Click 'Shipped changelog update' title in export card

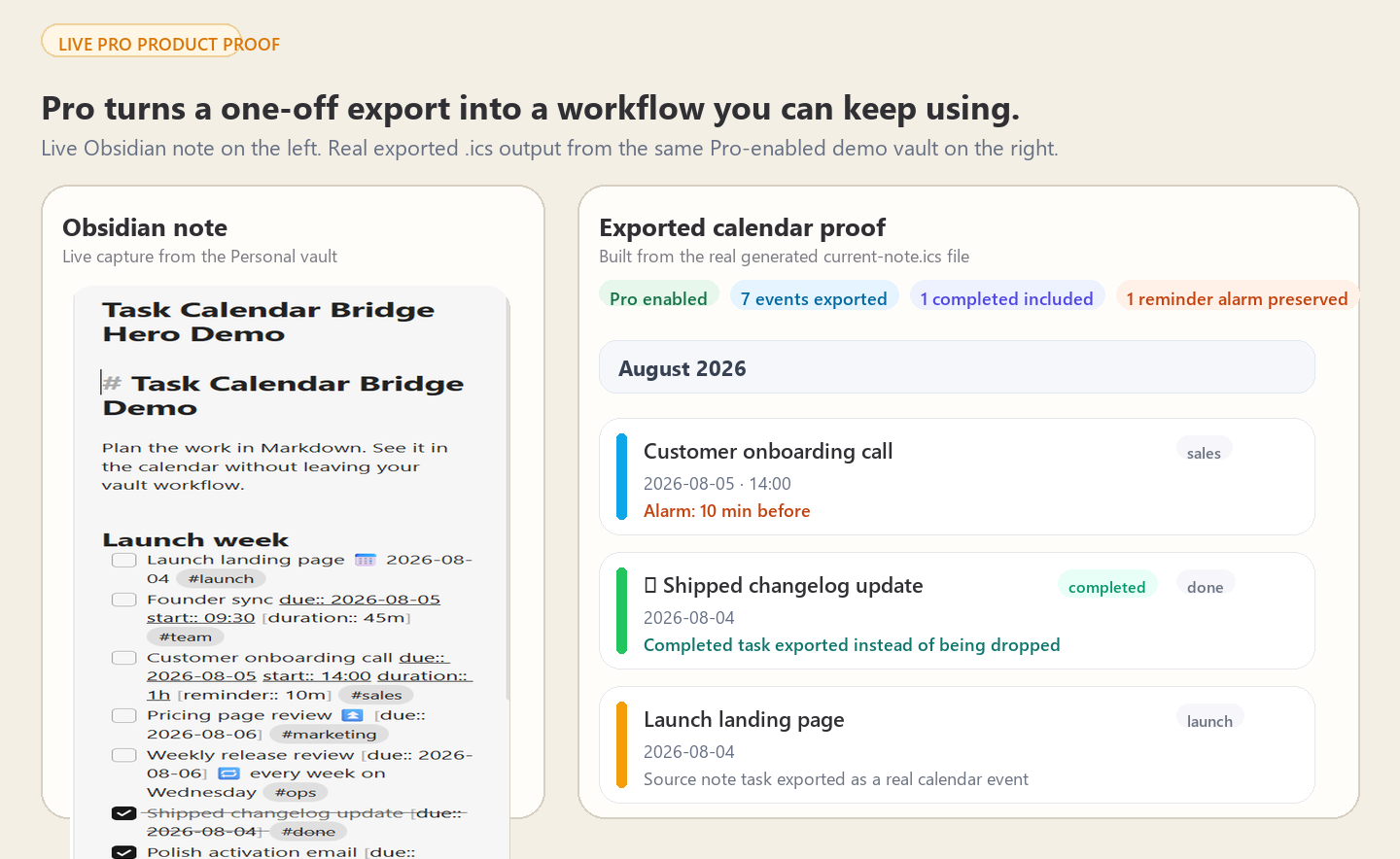click(x=793, y=586)
